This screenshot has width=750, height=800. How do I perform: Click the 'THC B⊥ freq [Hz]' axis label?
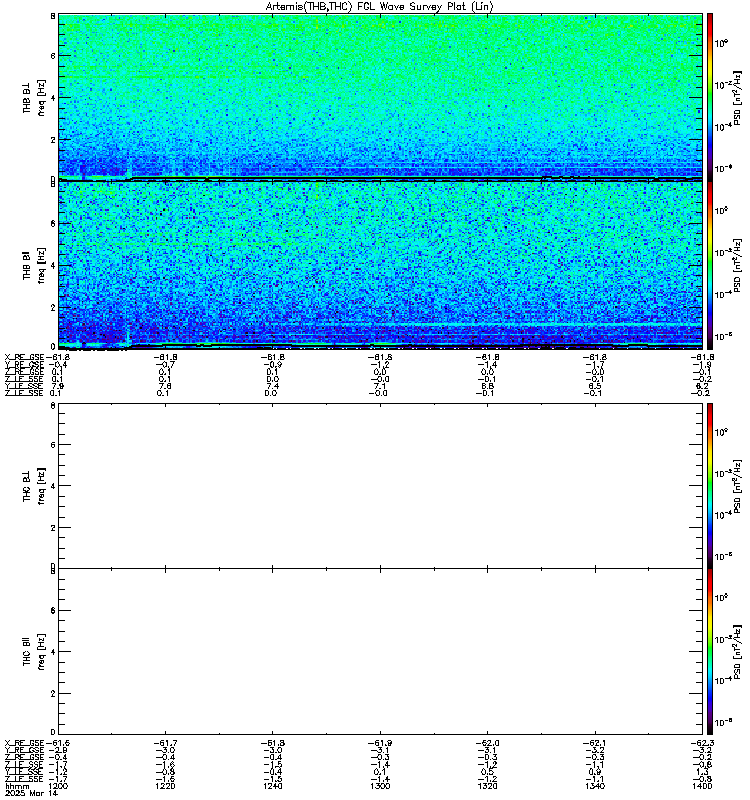(34, 486)
